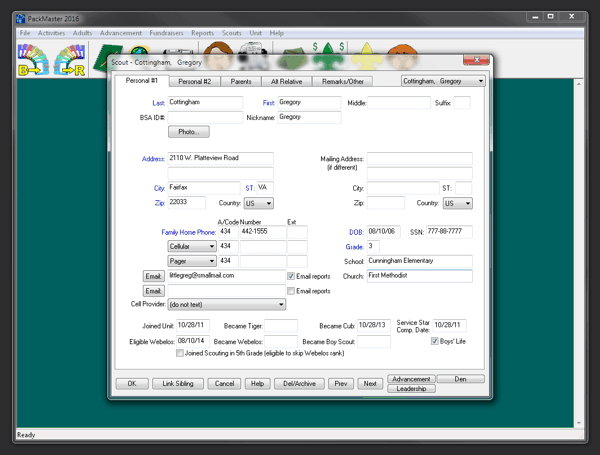
Task: Click the PackMaster app icon in the title bar
Action: point(21,18)
